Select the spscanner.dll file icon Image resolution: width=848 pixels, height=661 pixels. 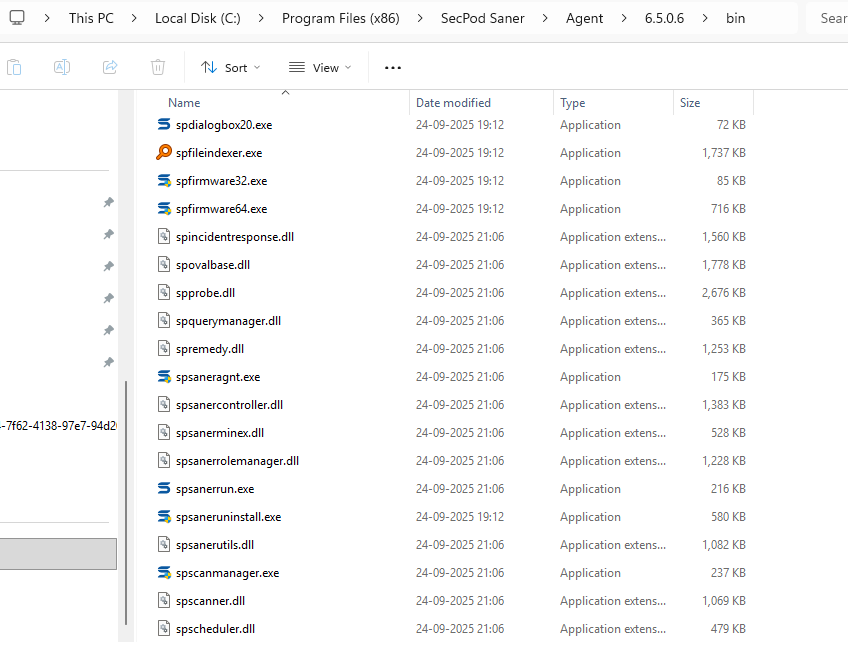[164, 600]
